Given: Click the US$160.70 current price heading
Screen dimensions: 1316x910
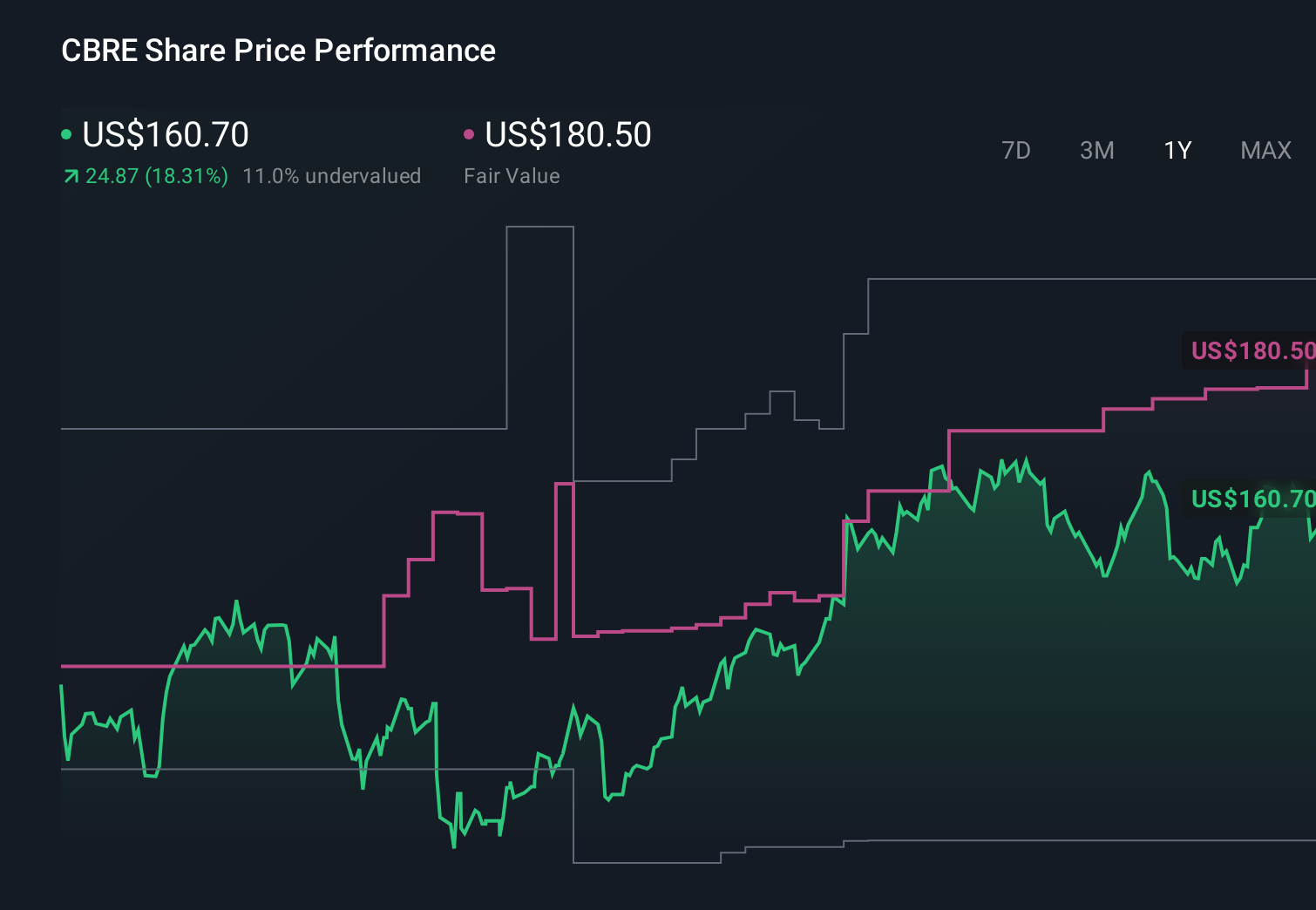Looking at the screenshot, I should click(166, 134).
